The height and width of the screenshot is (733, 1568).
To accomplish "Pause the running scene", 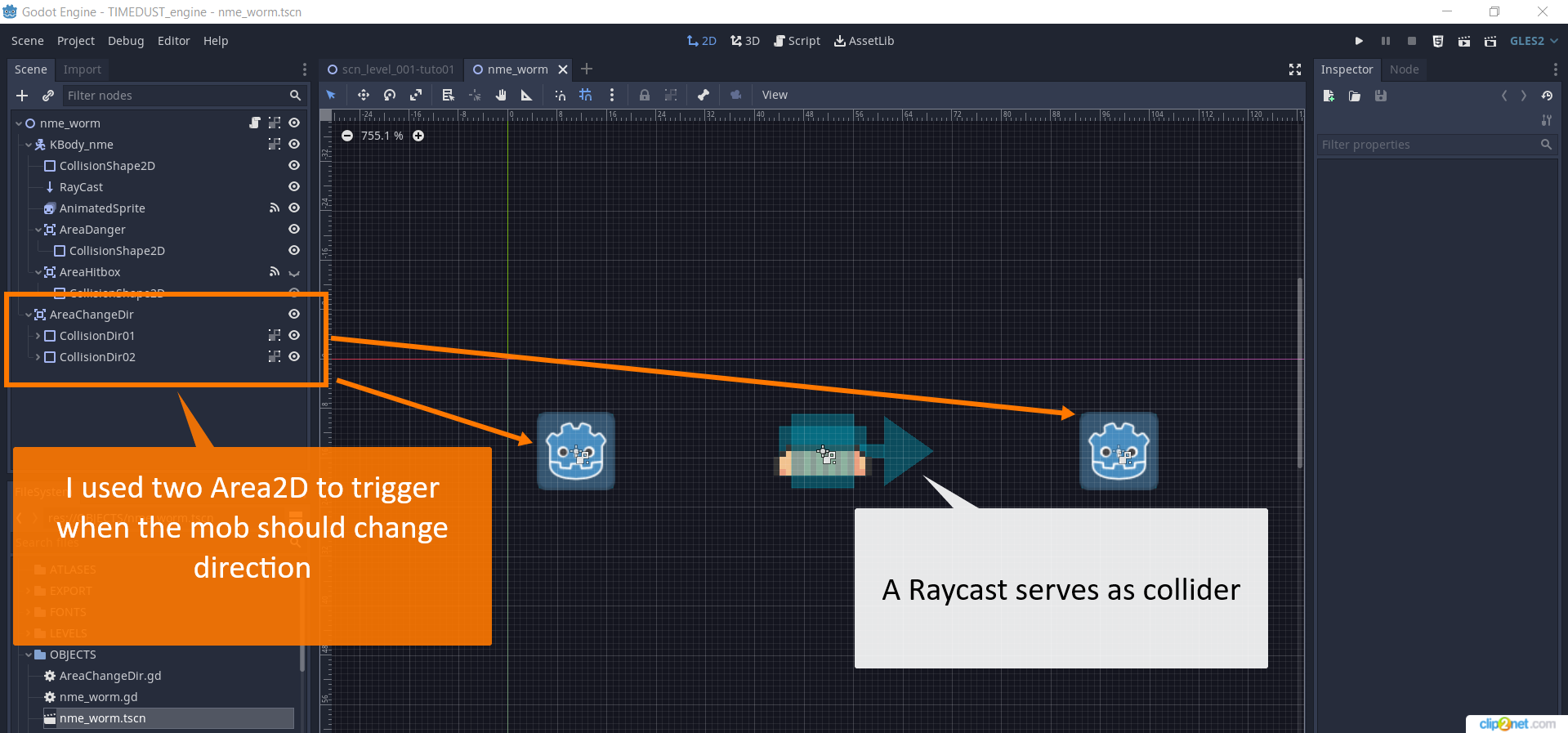I will pyautogui.click(x=1386, y=41).
